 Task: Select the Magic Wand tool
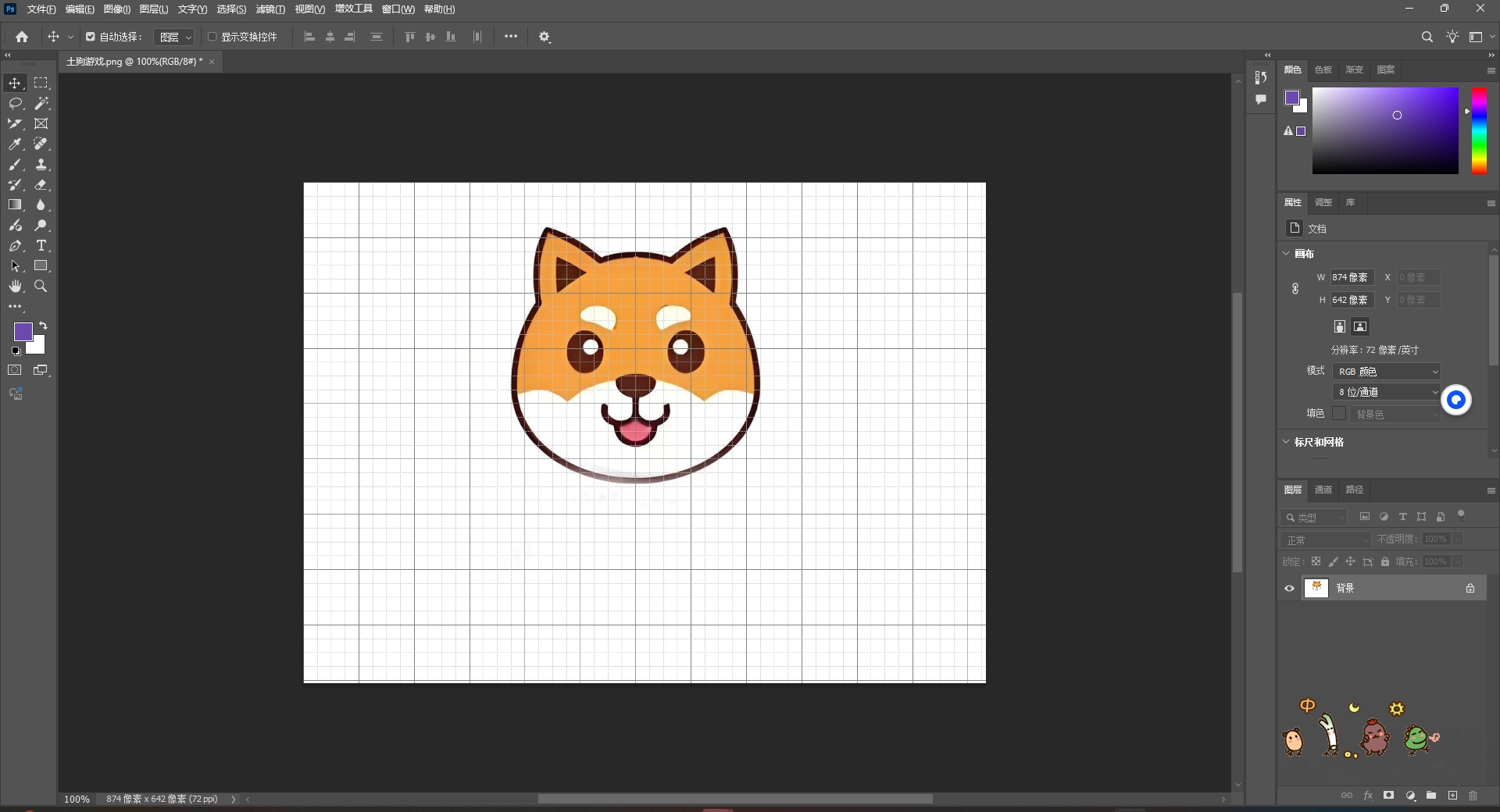pos(41,103)
